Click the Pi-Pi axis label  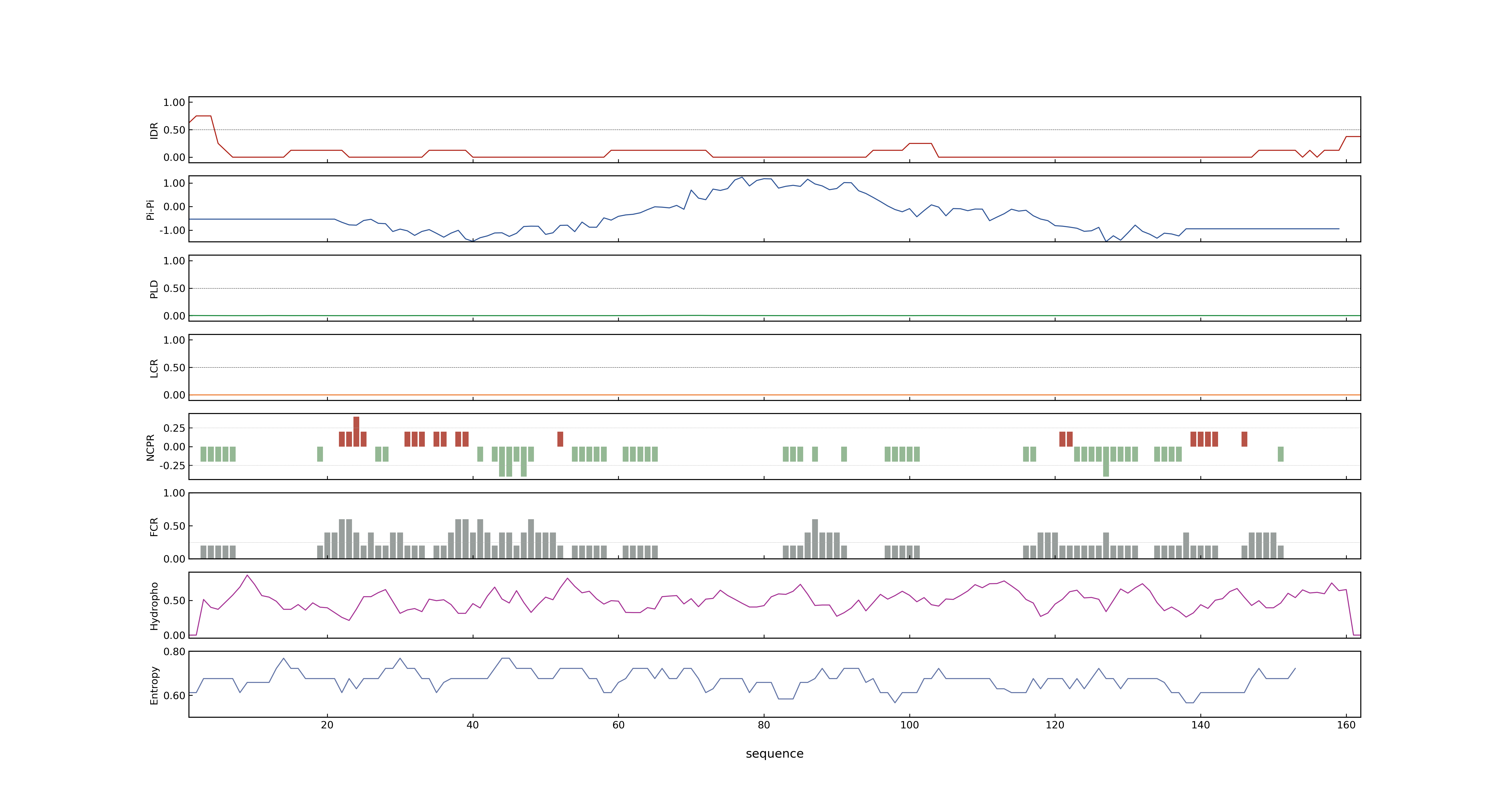(x=150, y=209)
